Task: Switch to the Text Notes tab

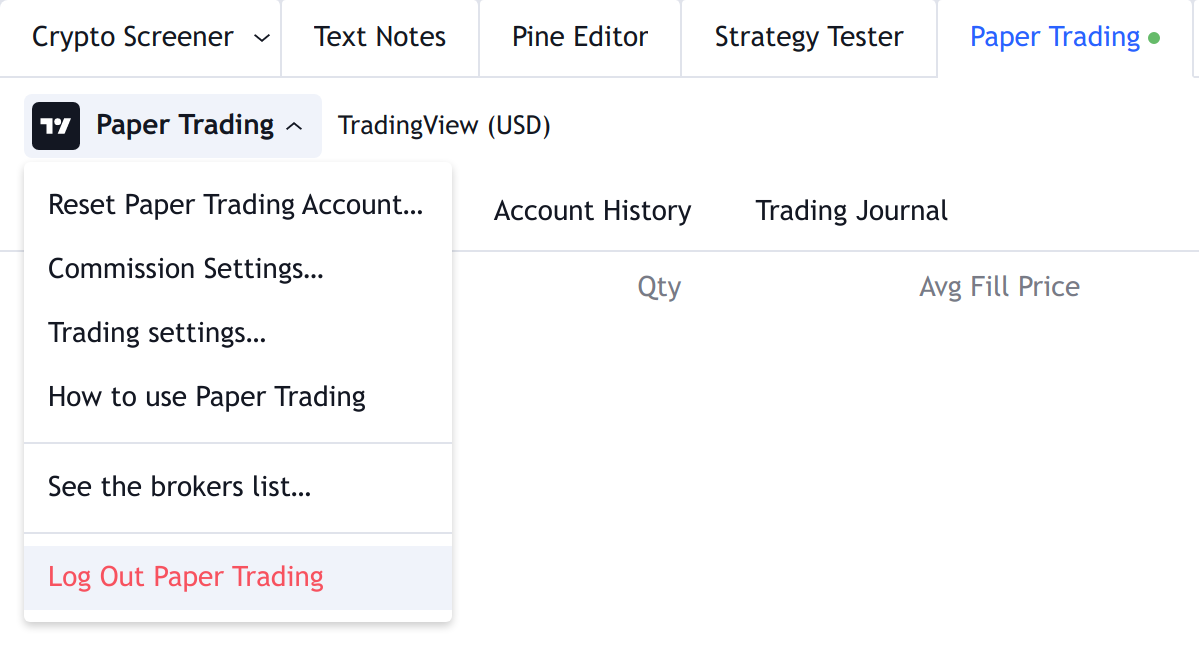Action: 380,37
